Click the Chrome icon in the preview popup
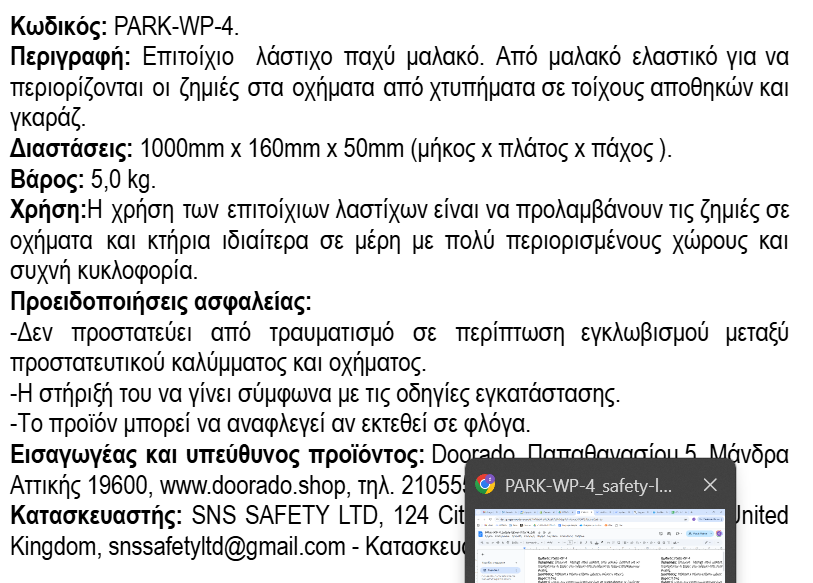 click(485, 485)
